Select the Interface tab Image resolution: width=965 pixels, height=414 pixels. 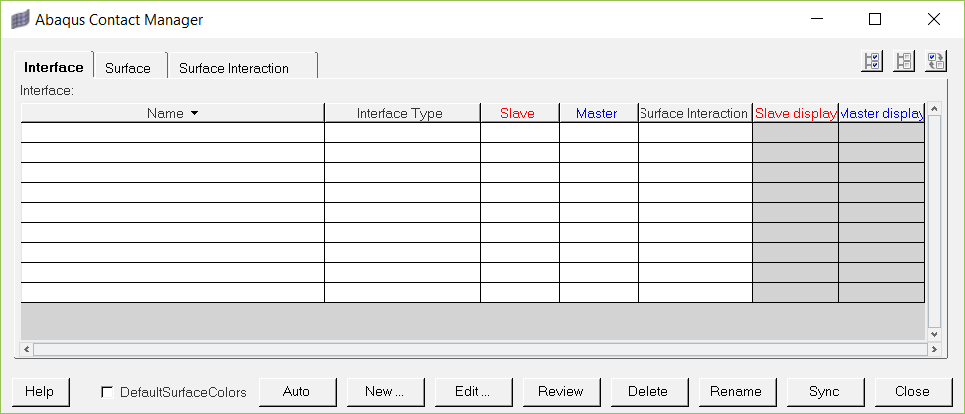pyautogui.click(x=54, y=67)
